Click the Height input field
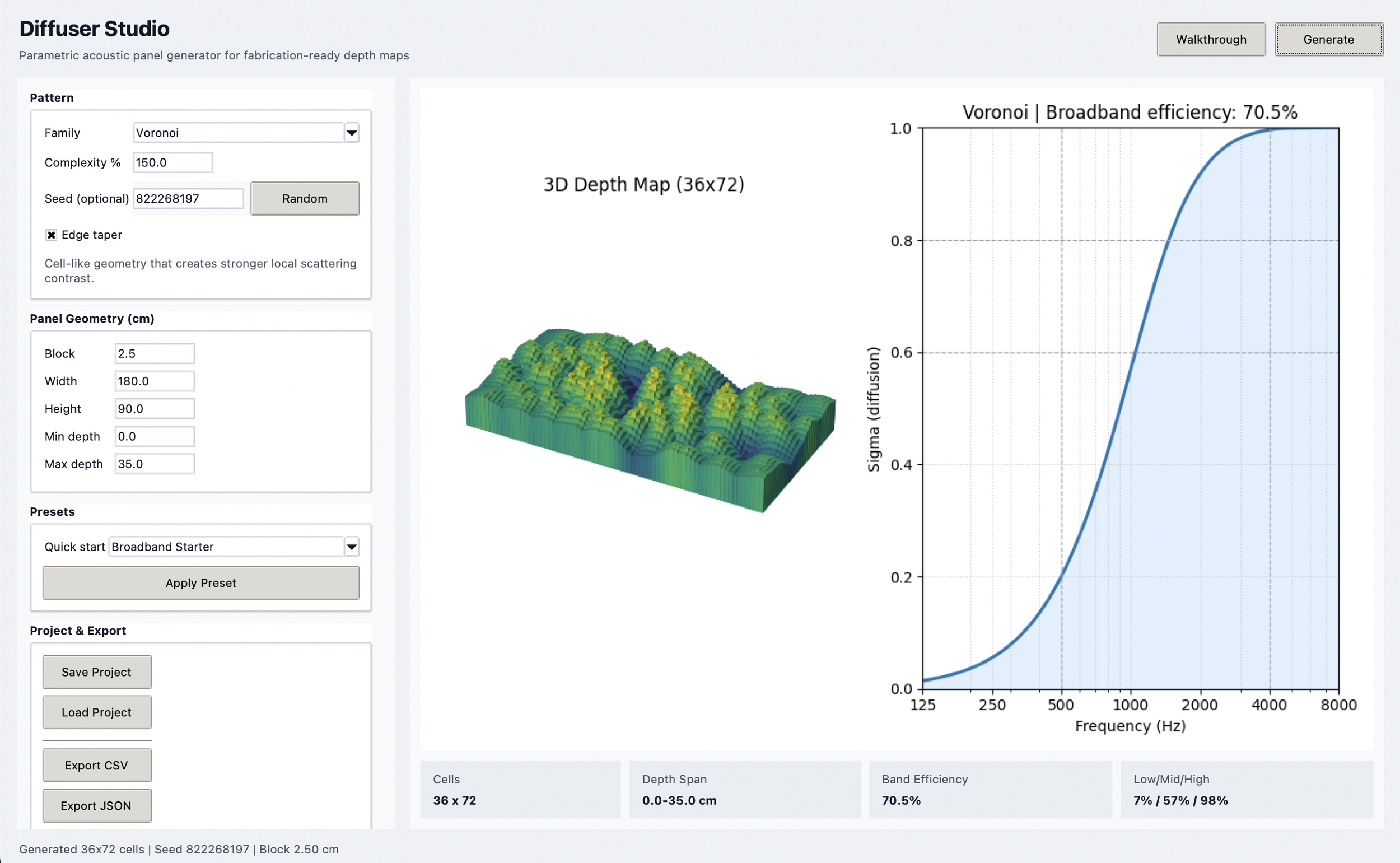The image size is (1400, 863). click(154, 409)
